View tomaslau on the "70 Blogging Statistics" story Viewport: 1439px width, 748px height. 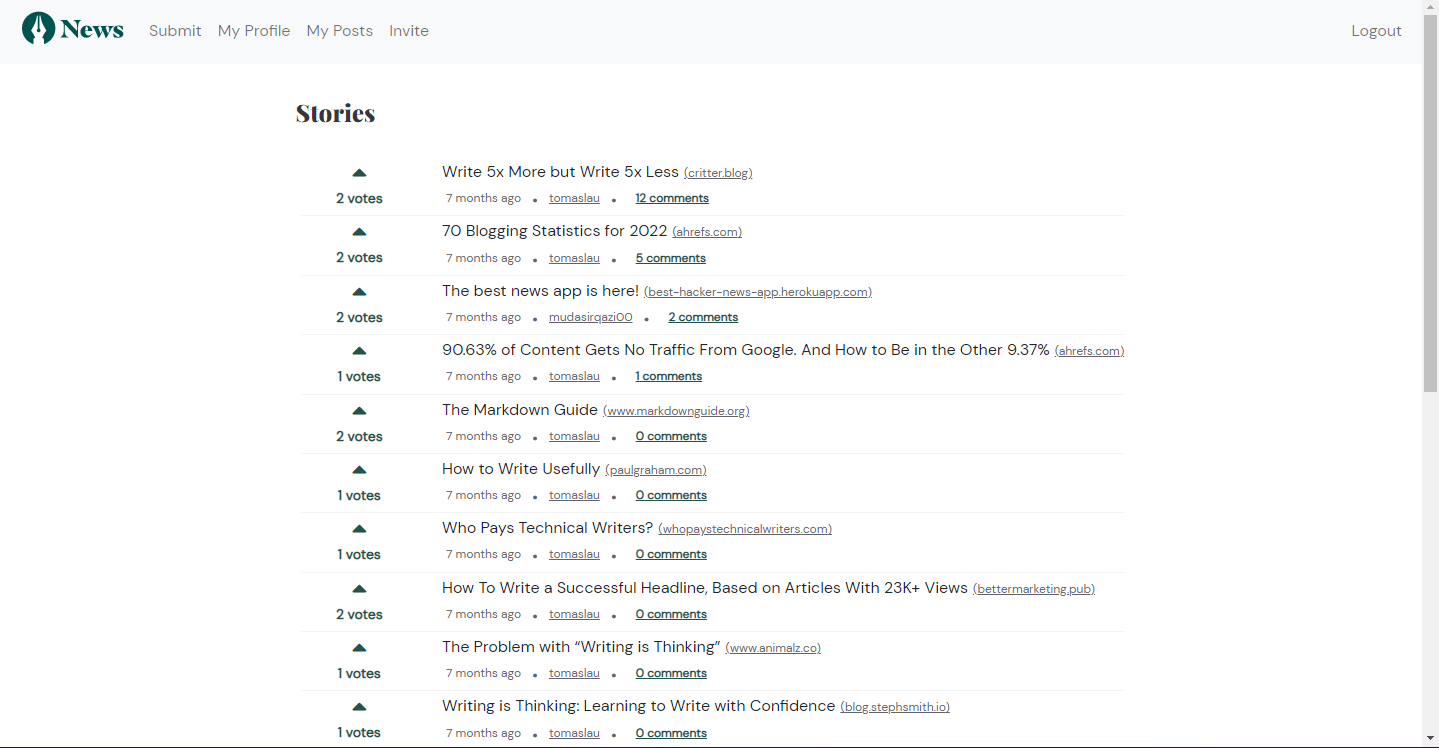[x=574, y=258]
